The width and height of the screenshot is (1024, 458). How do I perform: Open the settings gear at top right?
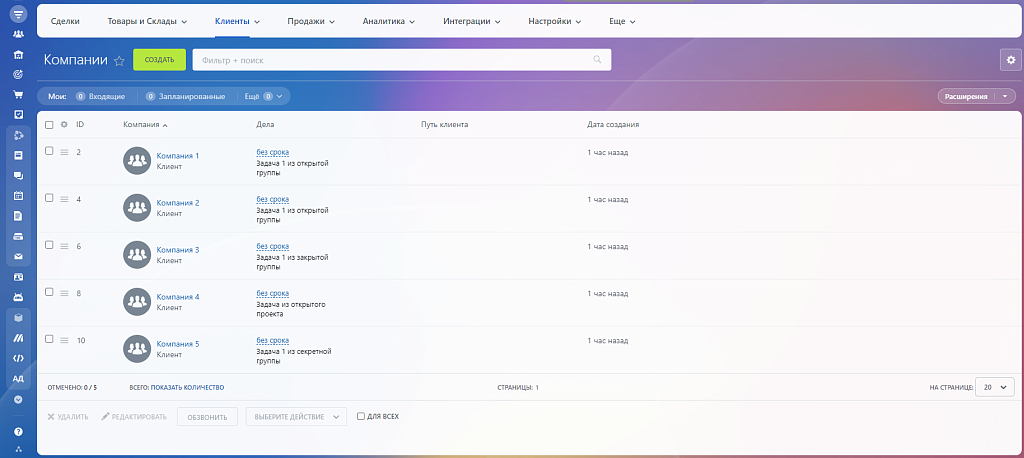1009,61
